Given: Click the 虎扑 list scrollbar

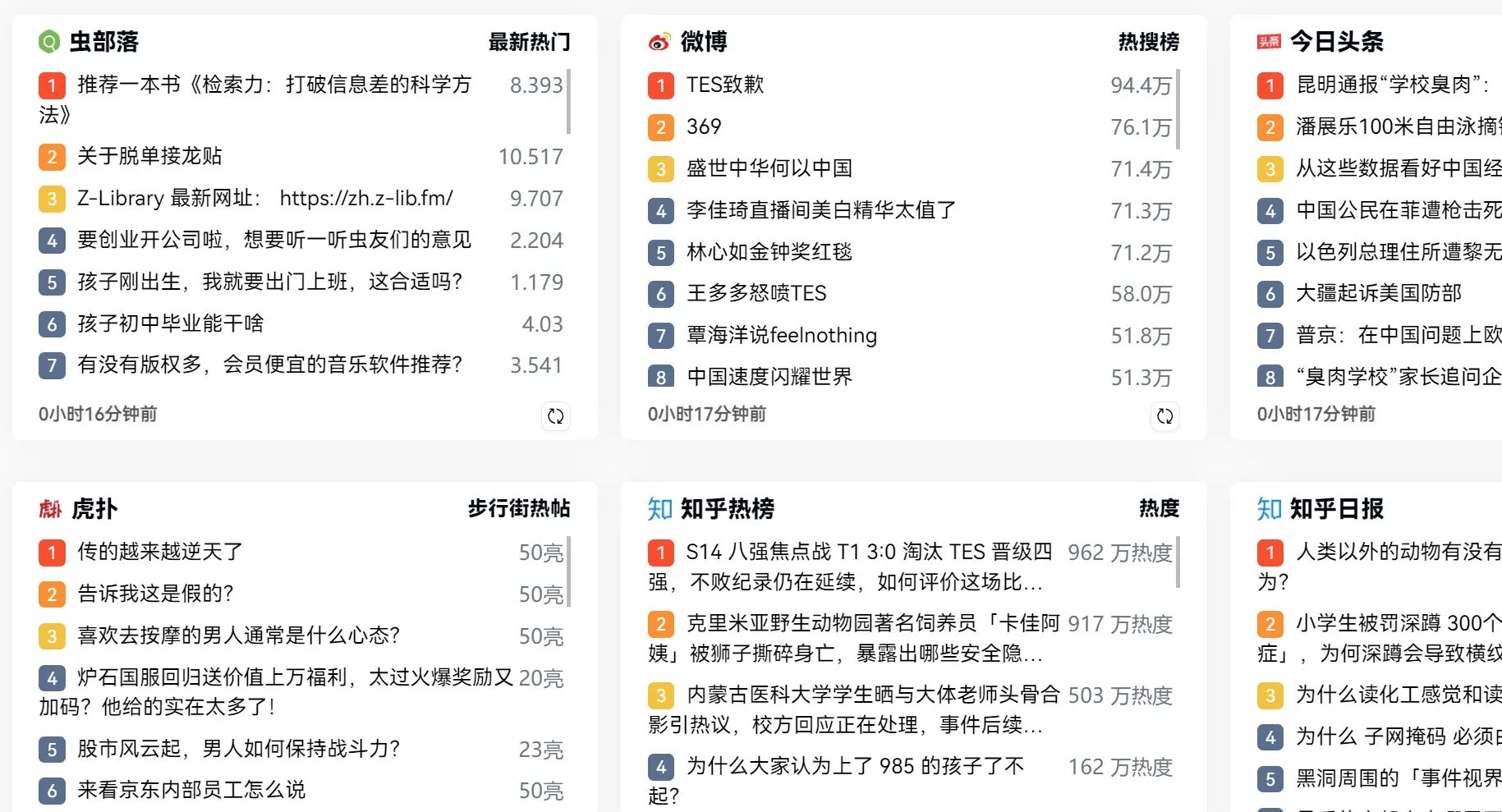Looking at the screenshot, I should pyautogui.click(x=568, y=571).
